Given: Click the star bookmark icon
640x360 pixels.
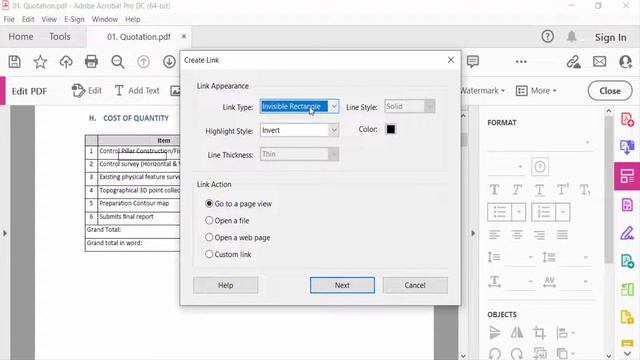Looking at the screenshot, I should [40, 62].
